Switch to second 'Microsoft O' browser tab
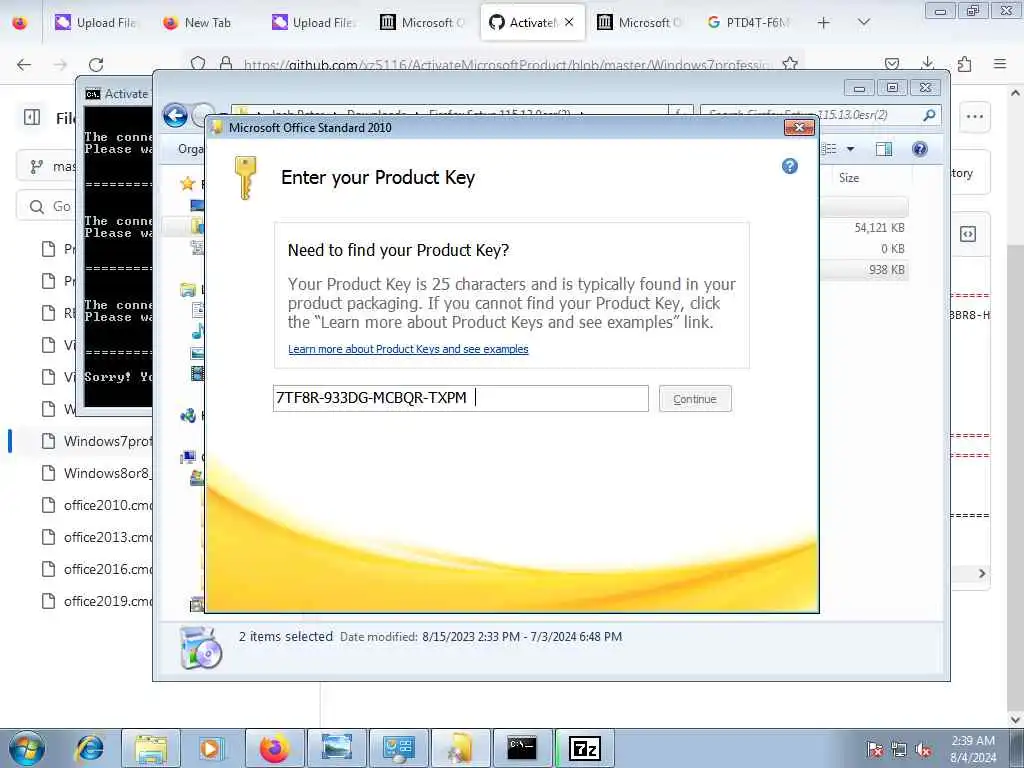 [x=639, y=22]
